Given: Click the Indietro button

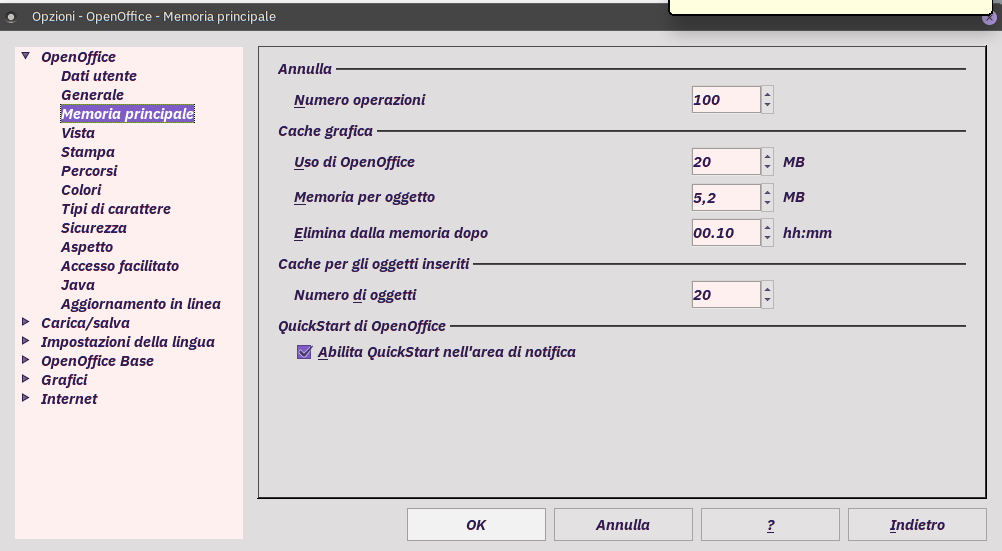Looking at the screenshot, I should [917, 525].
